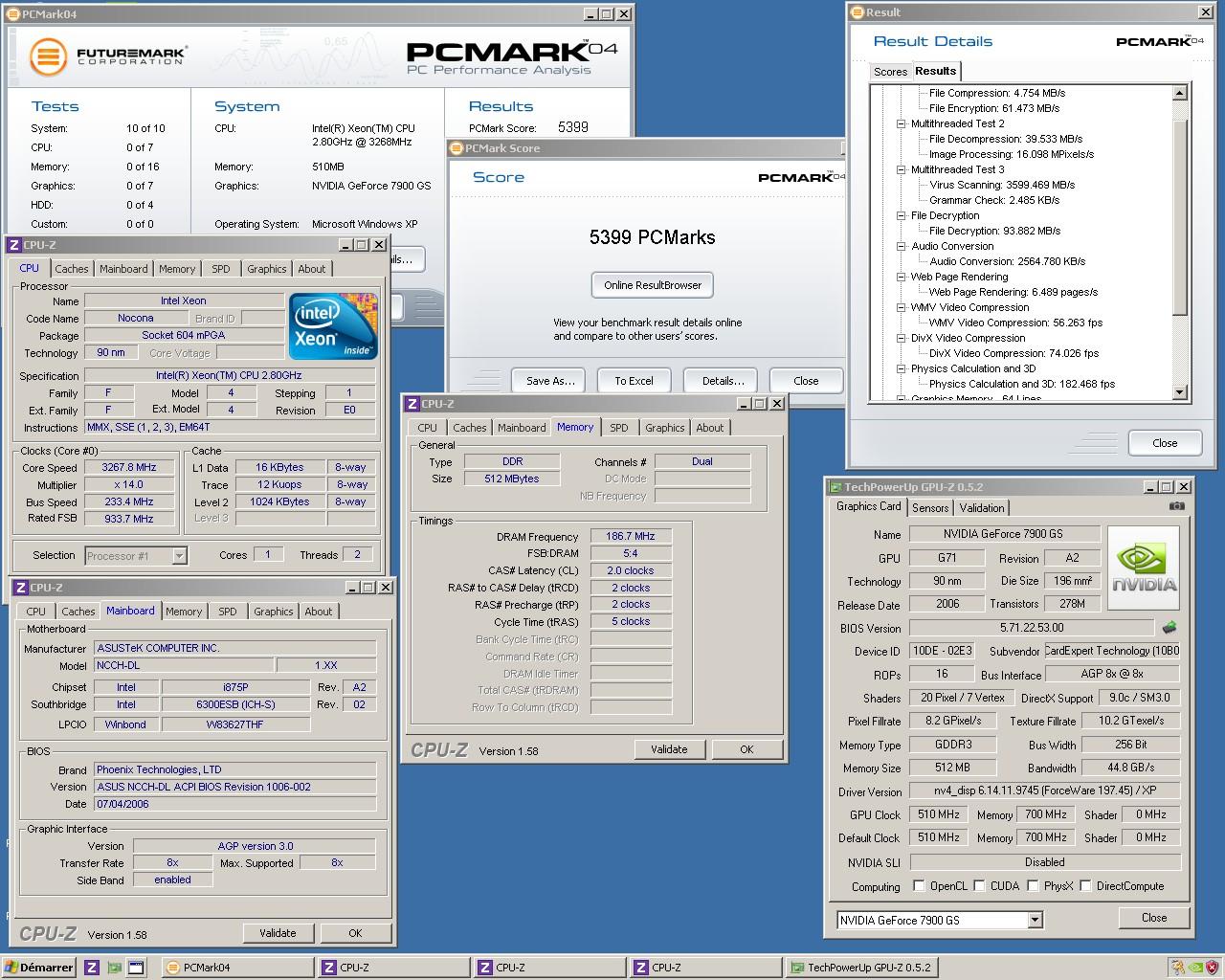Click the GPU-Z screenshot camera icon
Image resolution: width=1225 pixels, height=980 pixels.
[x=1177, y=506]
